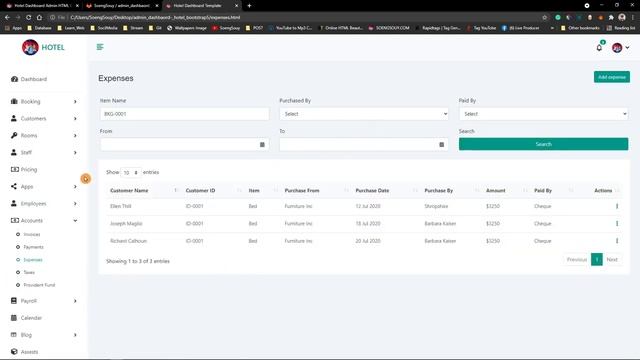Focus the From date input field
This screenshot has width=640, height=360.
click(184, 144)
